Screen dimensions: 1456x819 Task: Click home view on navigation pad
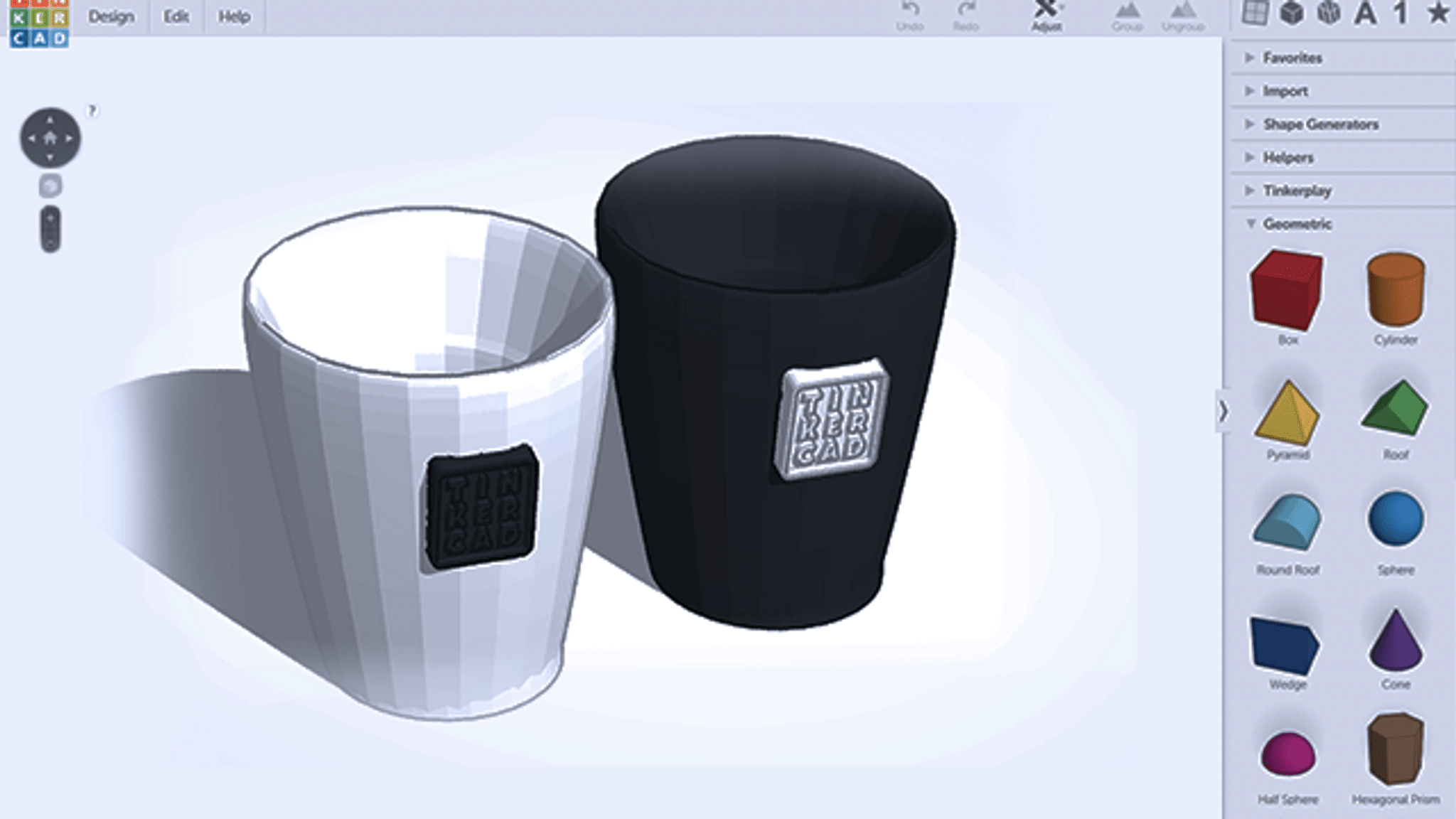[x=50, y=138]
